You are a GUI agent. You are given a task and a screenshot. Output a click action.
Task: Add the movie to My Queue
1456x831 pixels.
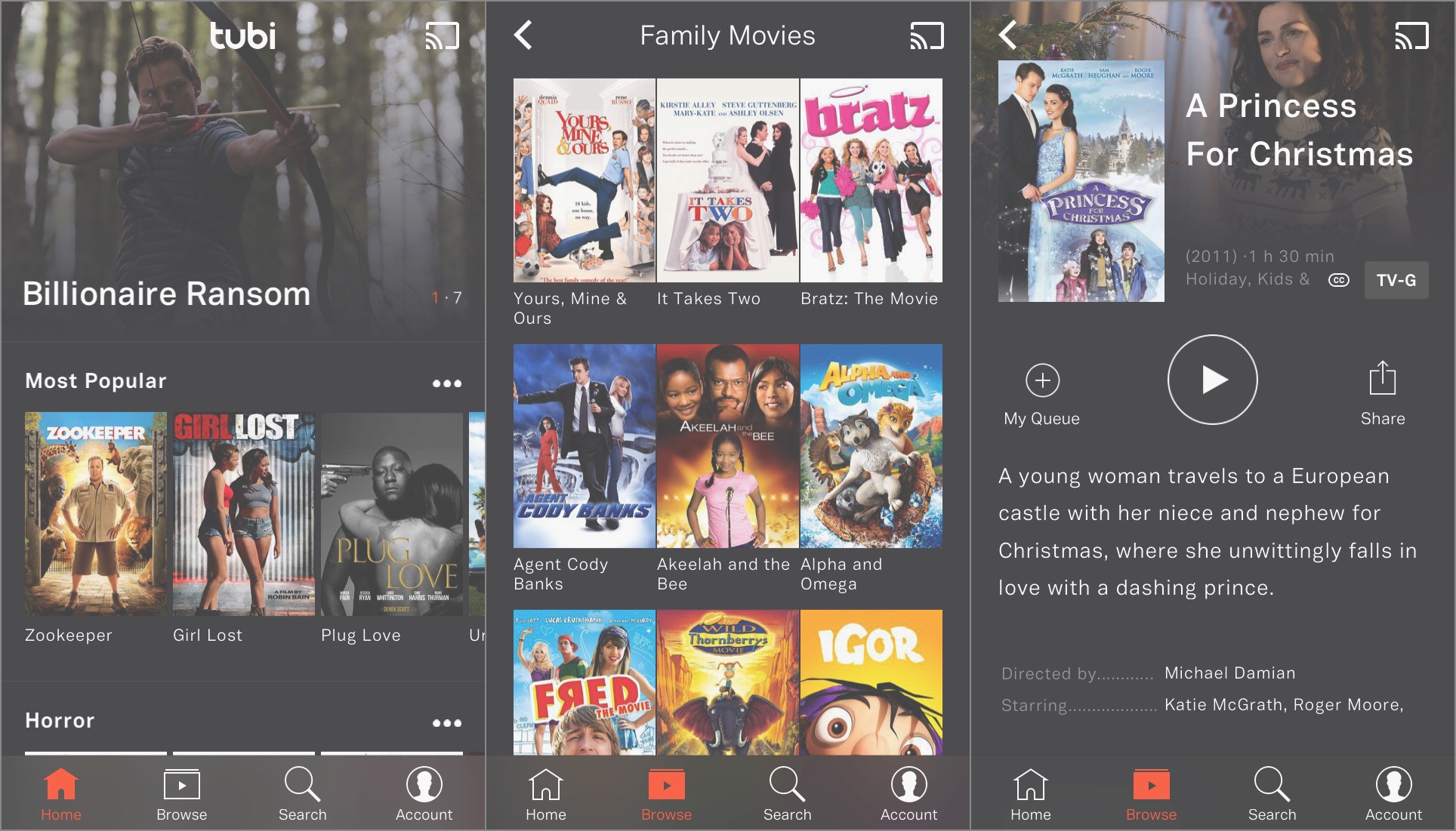point(1042,395)
